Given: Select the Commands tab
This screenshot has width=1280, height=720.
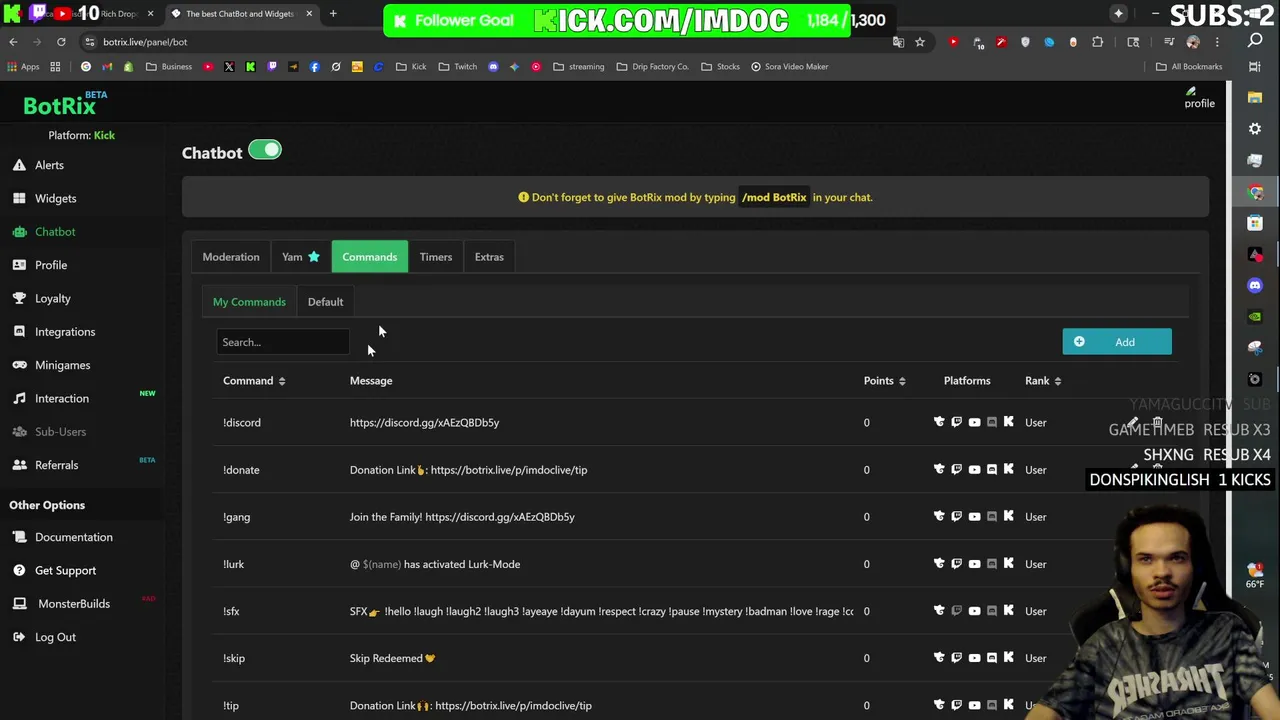Looking at the screenshot, I should tap(370, 257).
